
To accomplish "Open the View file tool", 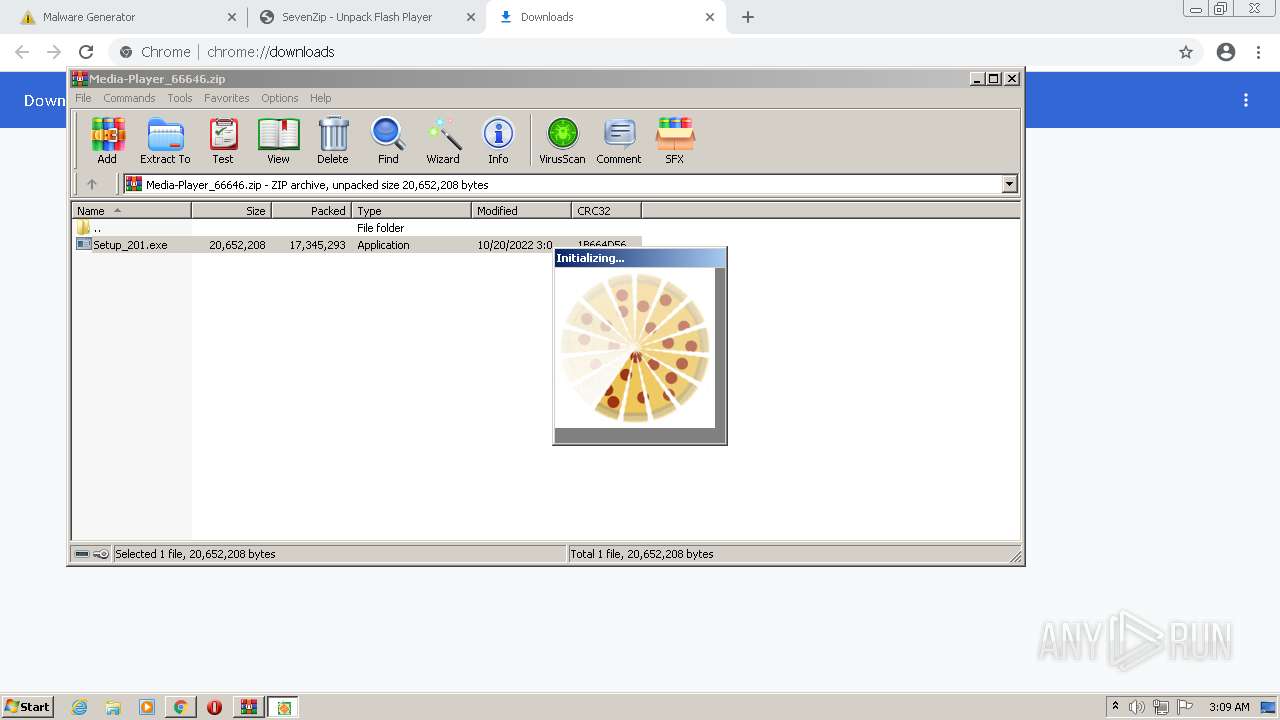I will [x=278, y=140].
